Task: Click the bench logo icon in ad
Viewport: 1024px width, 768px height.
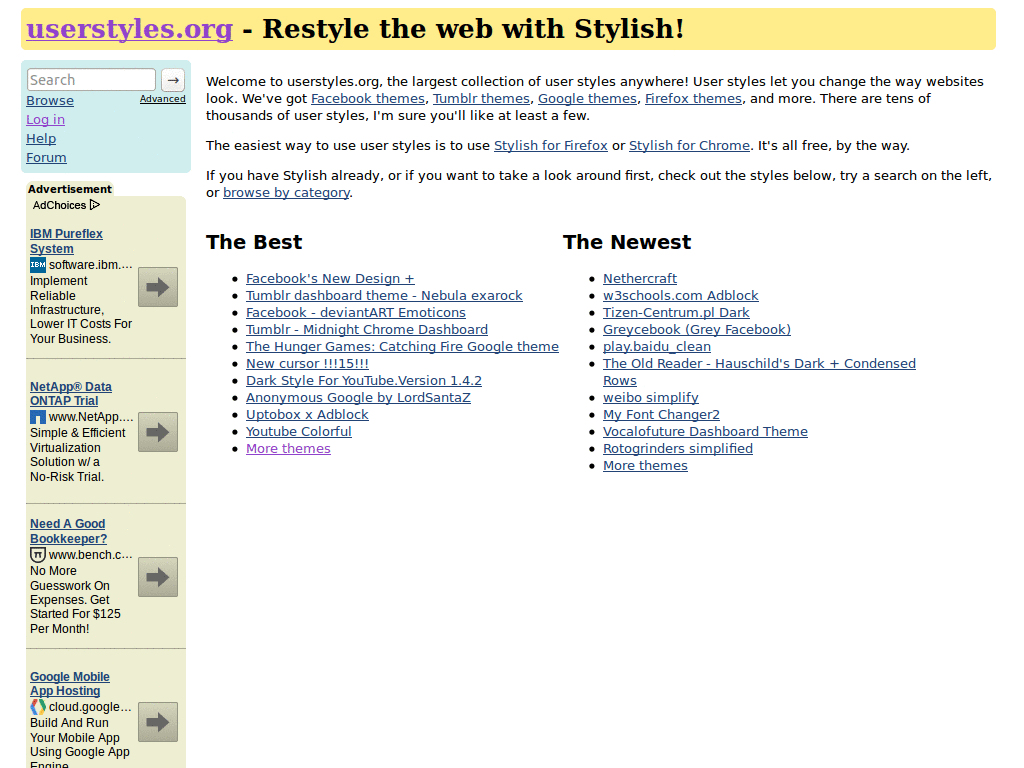Action: click(38, 555)
